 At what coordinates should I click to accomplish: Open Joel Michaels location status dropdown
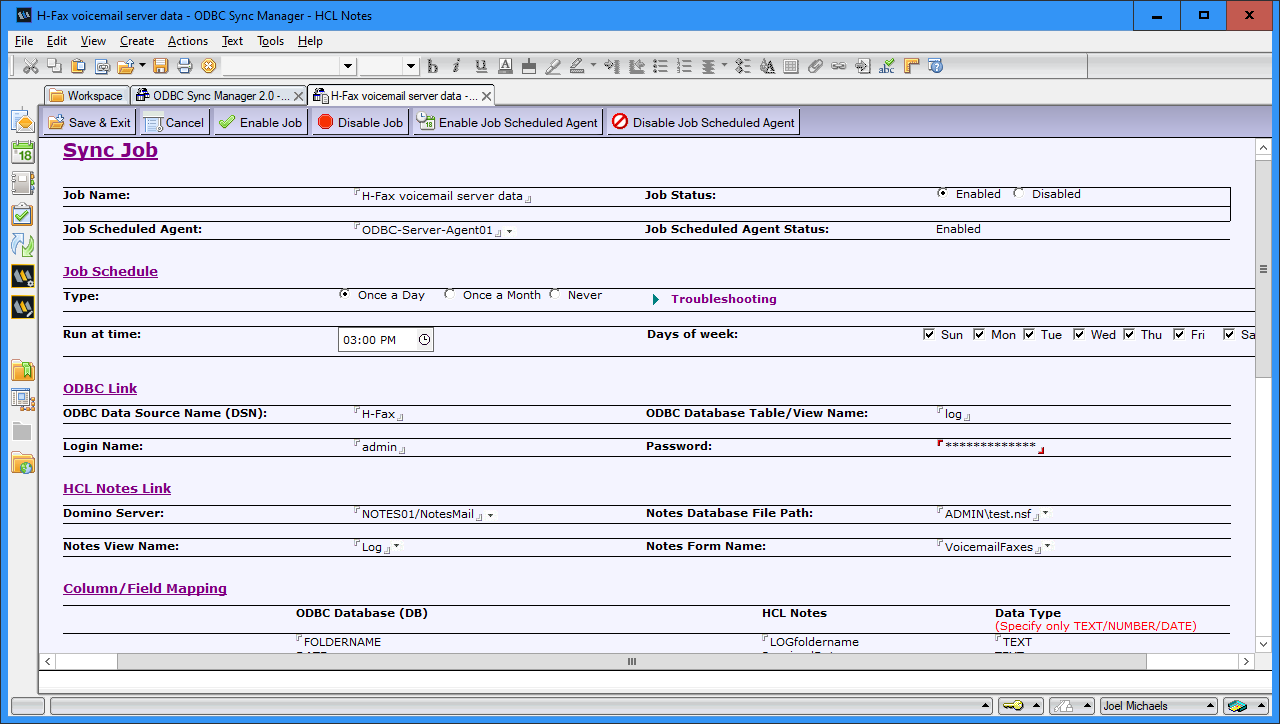[1157, 706]
